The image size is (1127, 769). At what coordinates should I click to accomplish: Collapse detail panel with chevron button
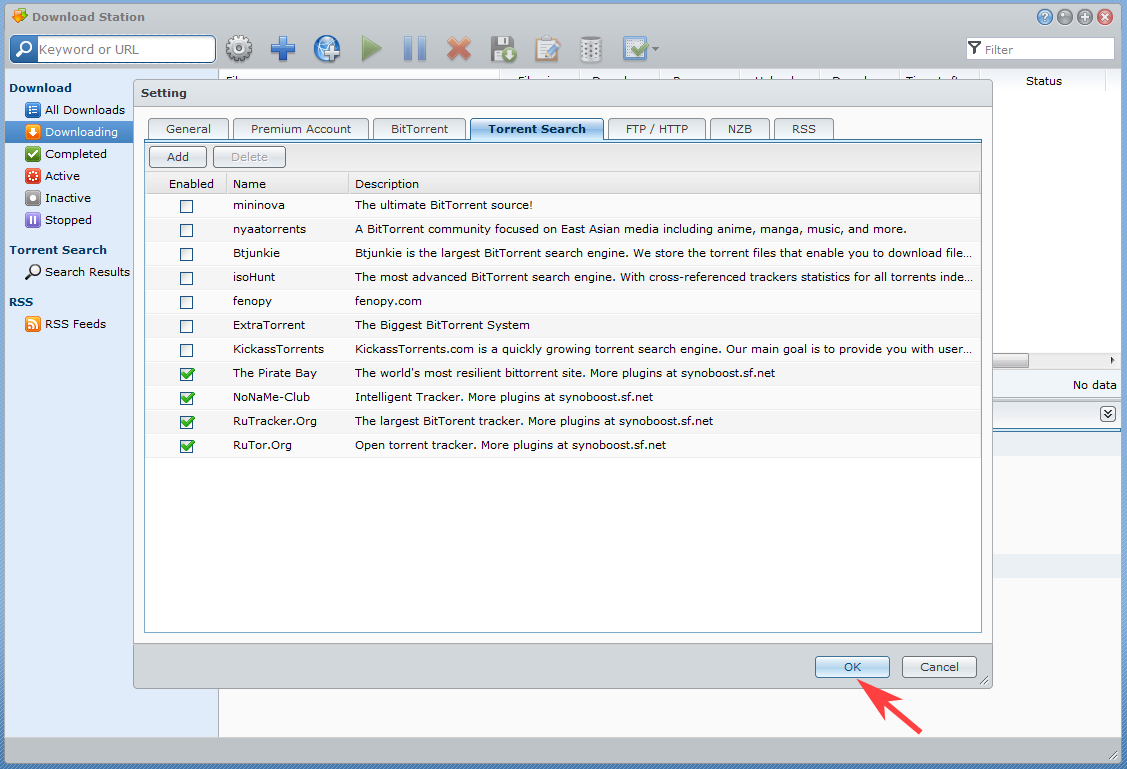pyautogui.click(x=1108, y=414)
